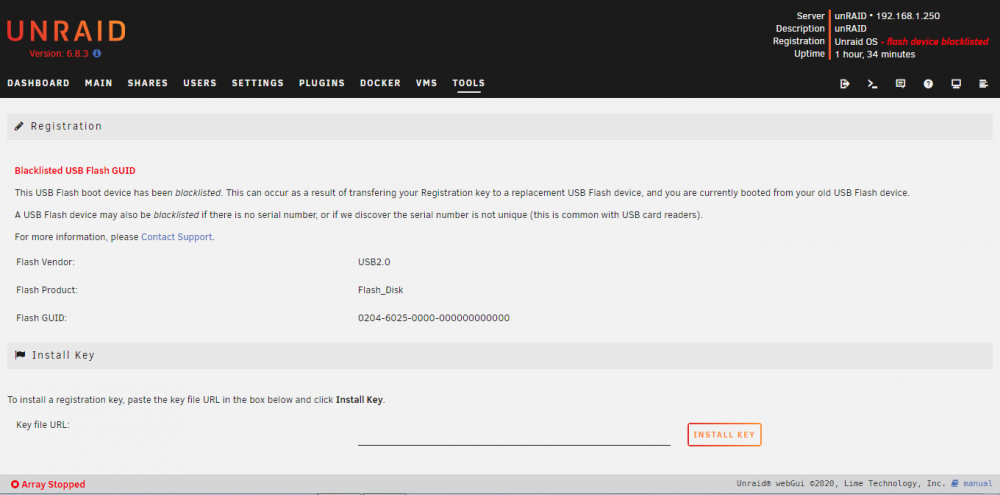Open the Docker page
The image size is (1000, 495).
click(380, 84)
